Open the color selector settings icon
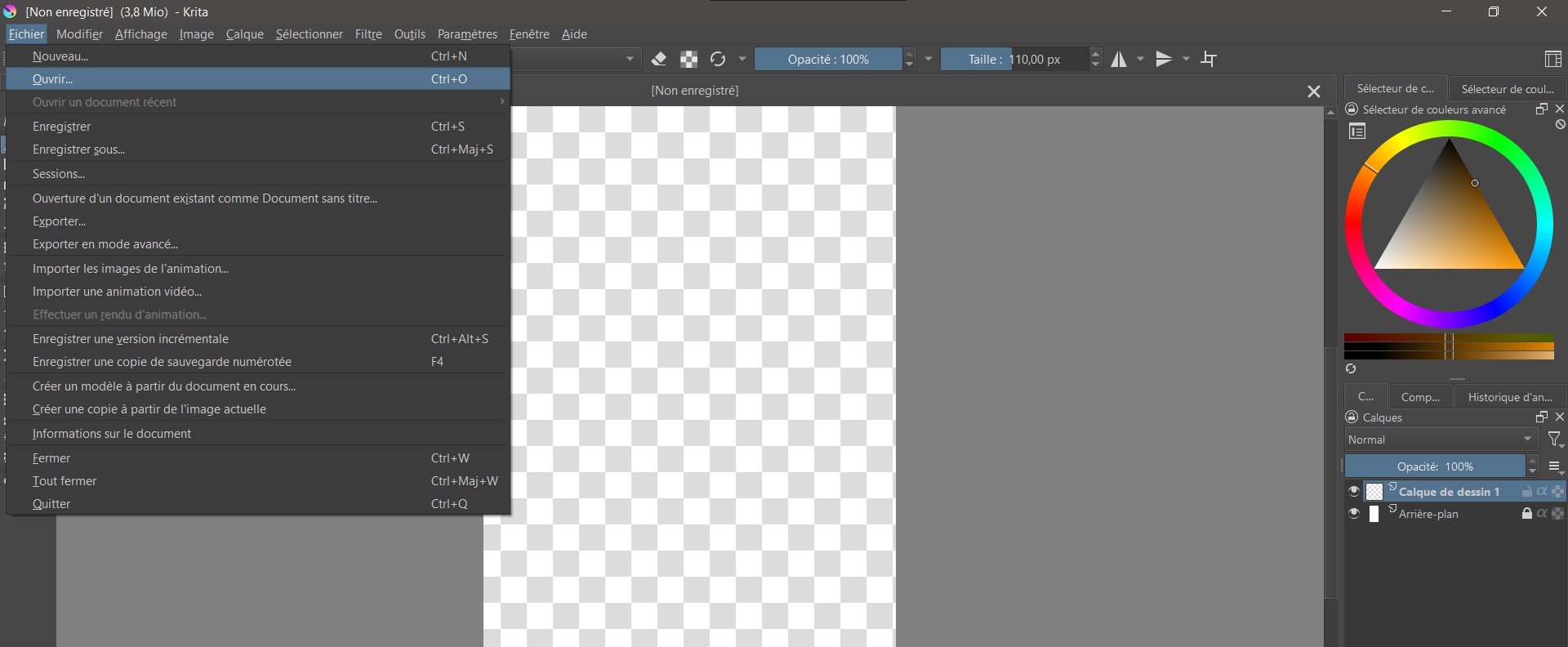 pyautogui.click(x=1357, y=132)
